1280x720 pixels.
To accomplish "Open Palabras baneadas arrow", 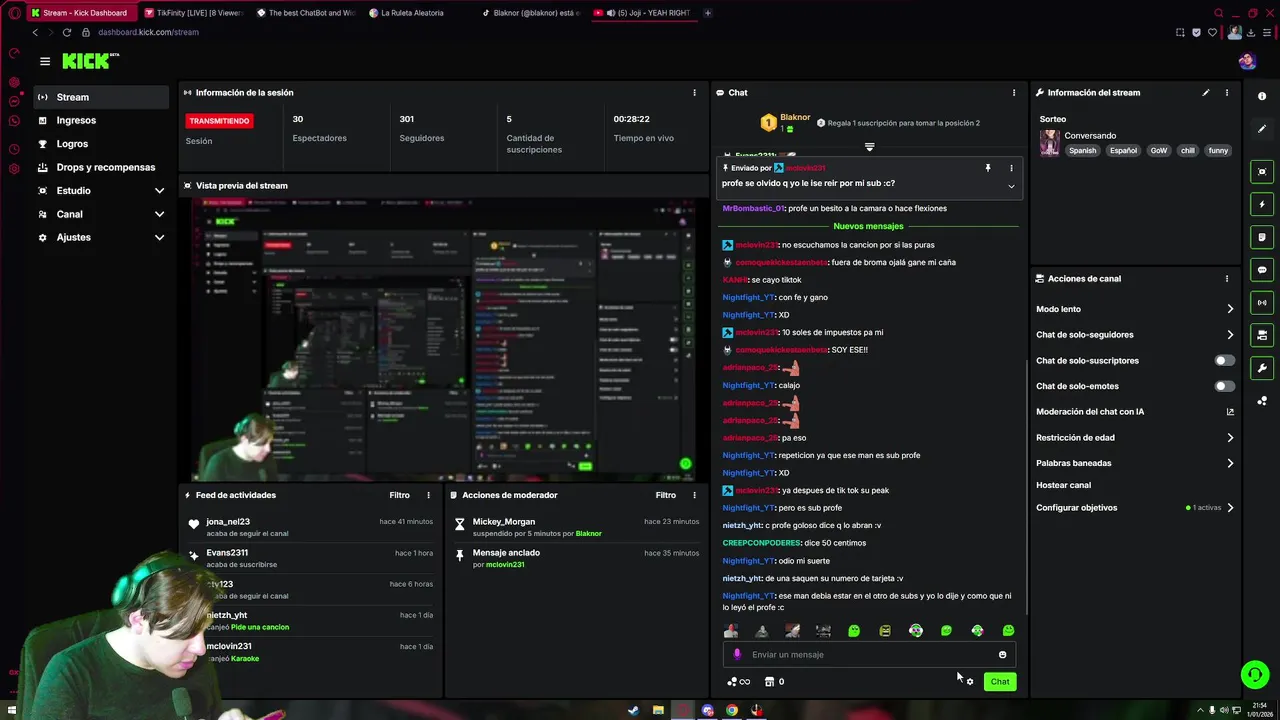I will point(1230,463).
